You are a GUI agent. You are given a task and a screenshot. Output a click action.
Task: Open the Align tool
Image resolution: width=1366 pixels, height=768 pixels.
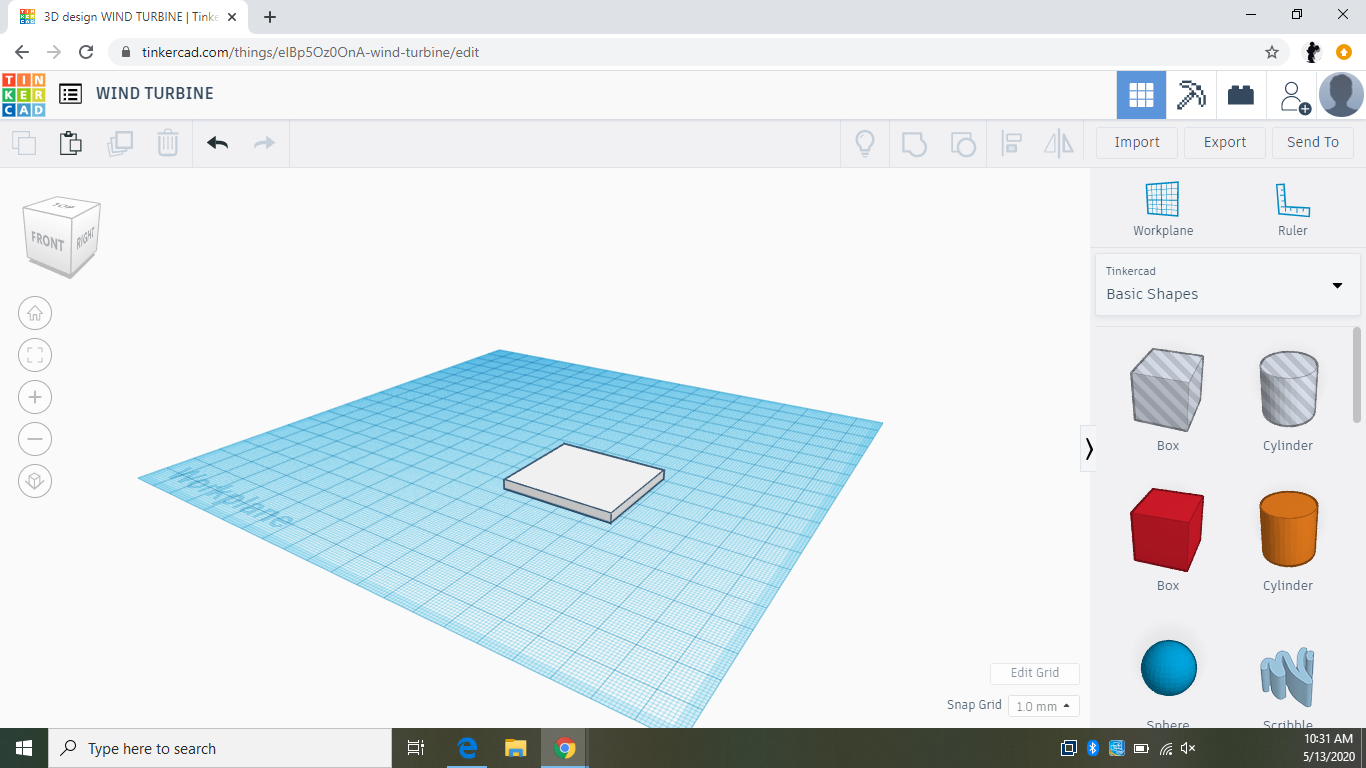coord(1011,144)
